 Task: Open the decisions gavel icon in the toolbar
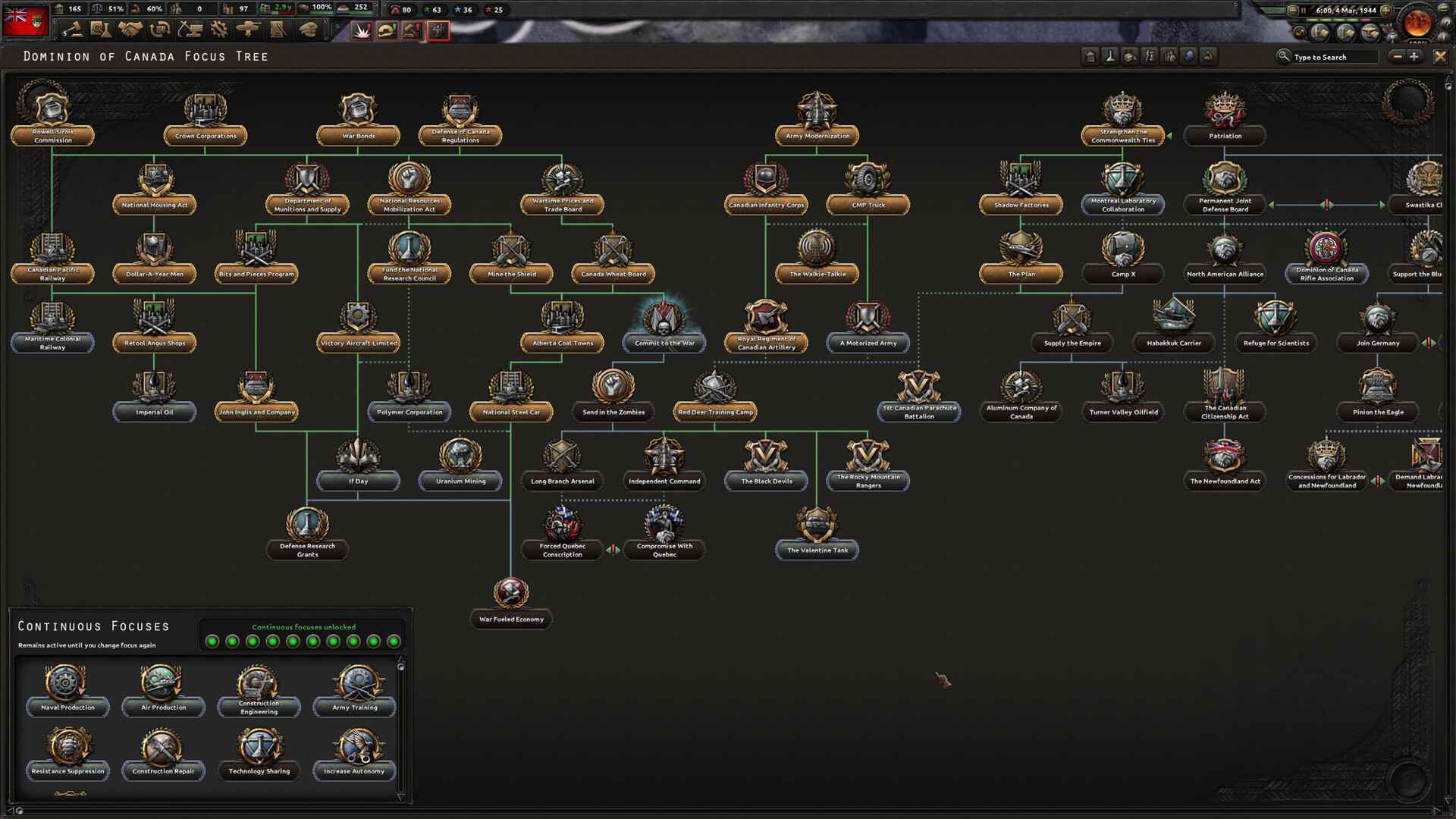click(x=76, y=30)
